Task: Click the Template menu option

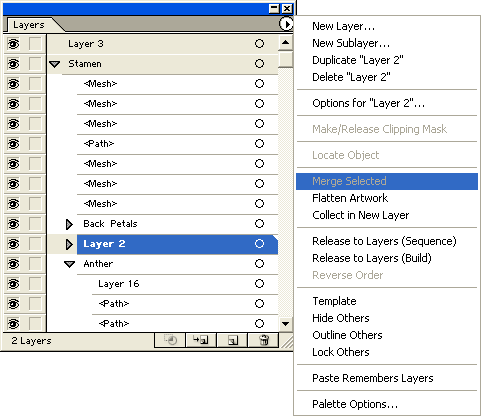Action: coord(334,301)
